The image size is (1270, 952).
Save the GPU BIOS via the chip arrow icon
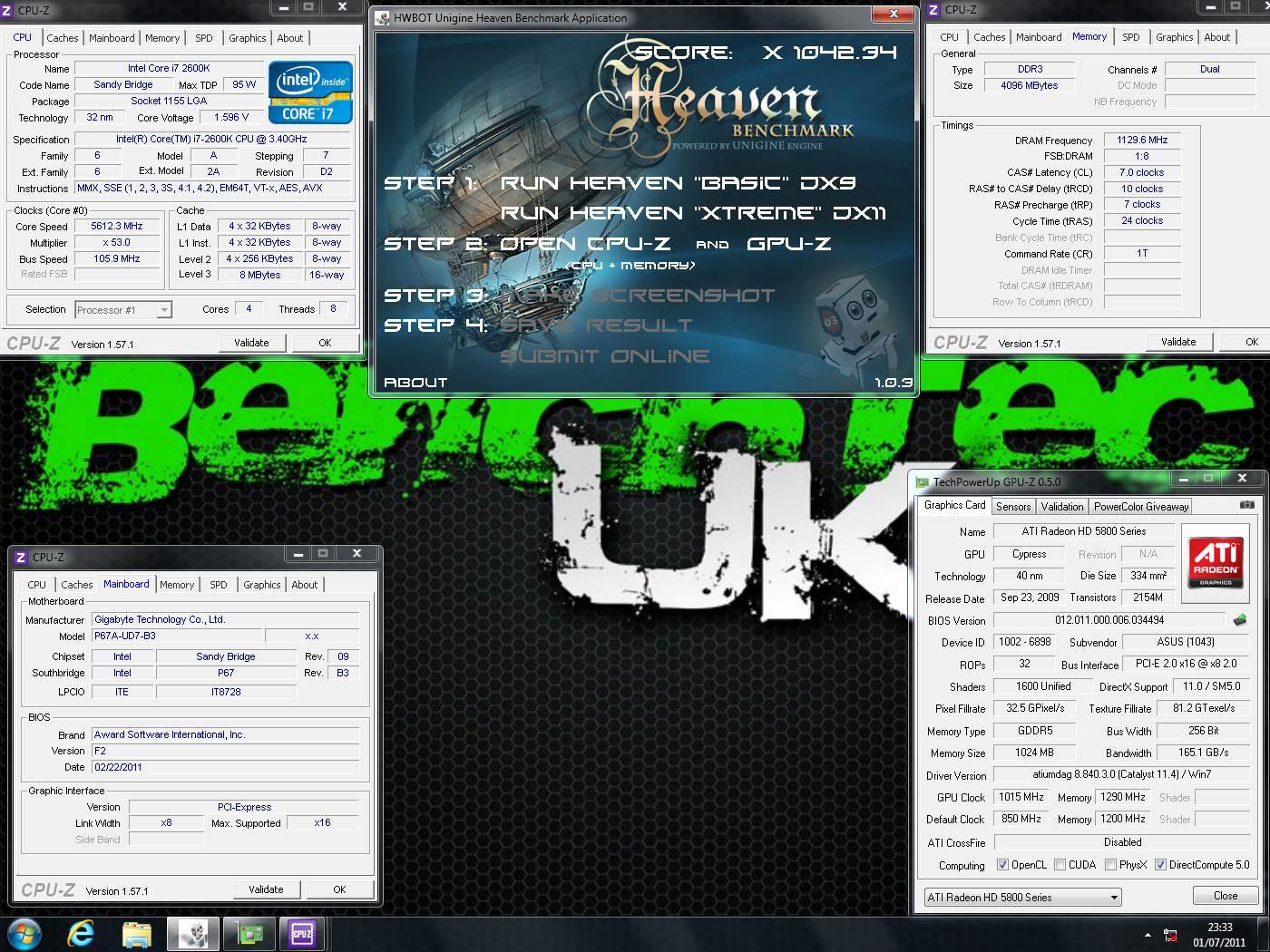pos(1240,620)
